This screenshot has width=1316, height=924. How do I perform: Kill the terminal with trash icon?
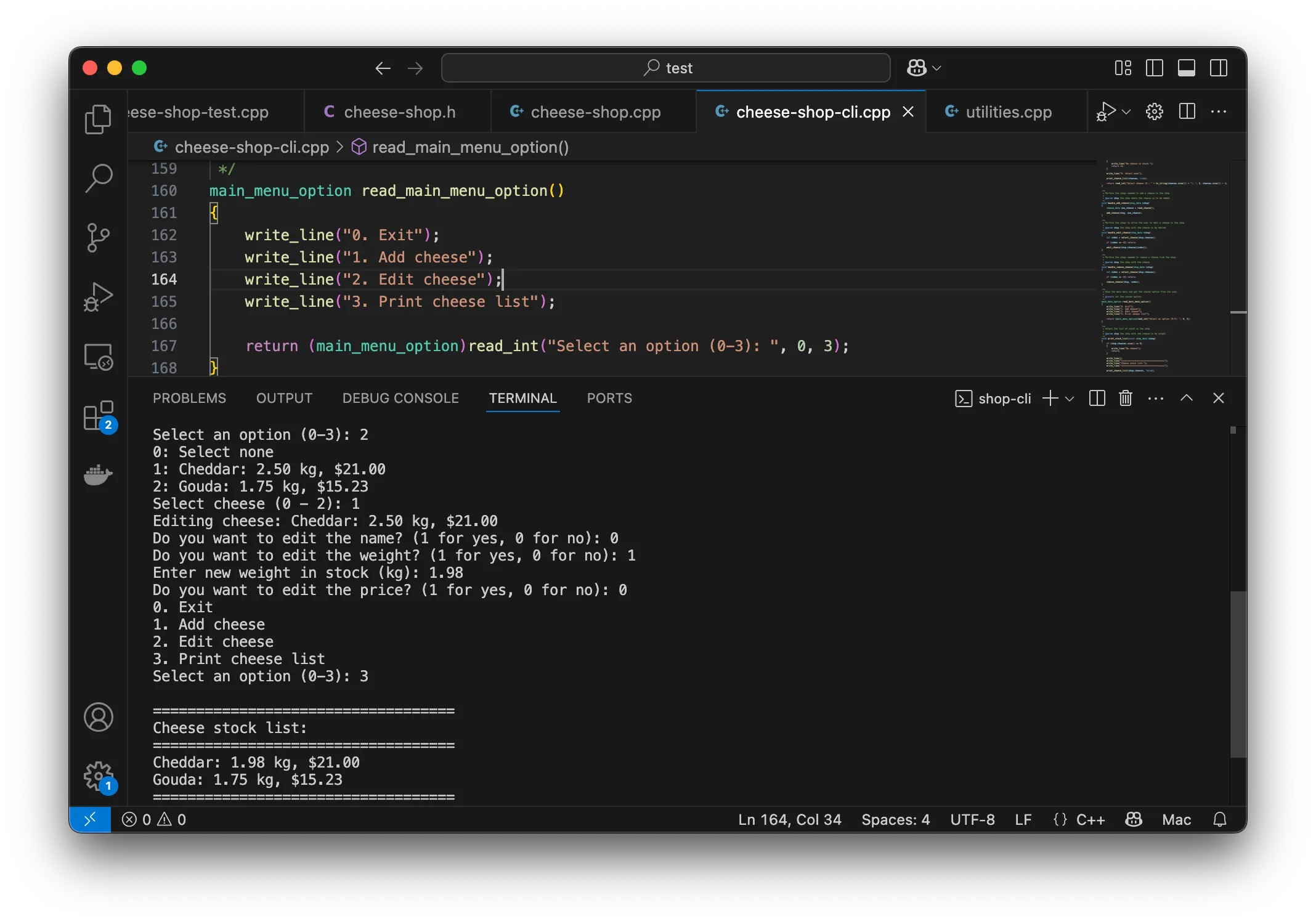click(x=1126, y=399)
